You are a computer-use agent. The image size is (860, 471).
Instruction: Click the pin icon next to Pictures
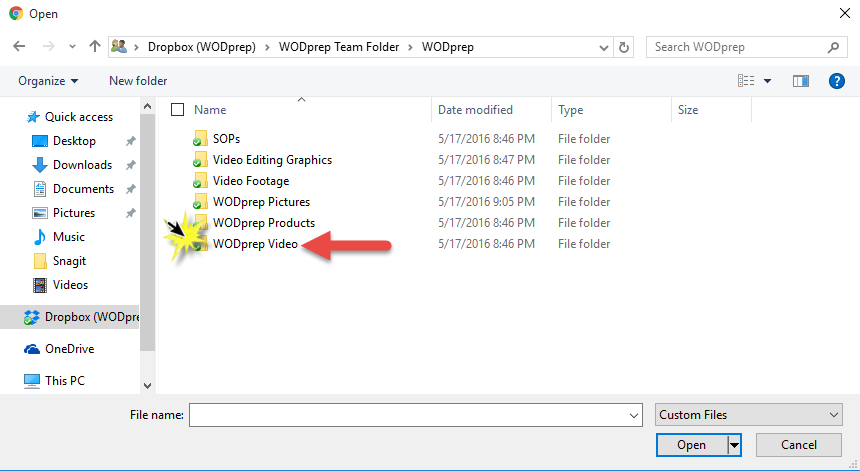pyautogui.click(x=130, y=213)
